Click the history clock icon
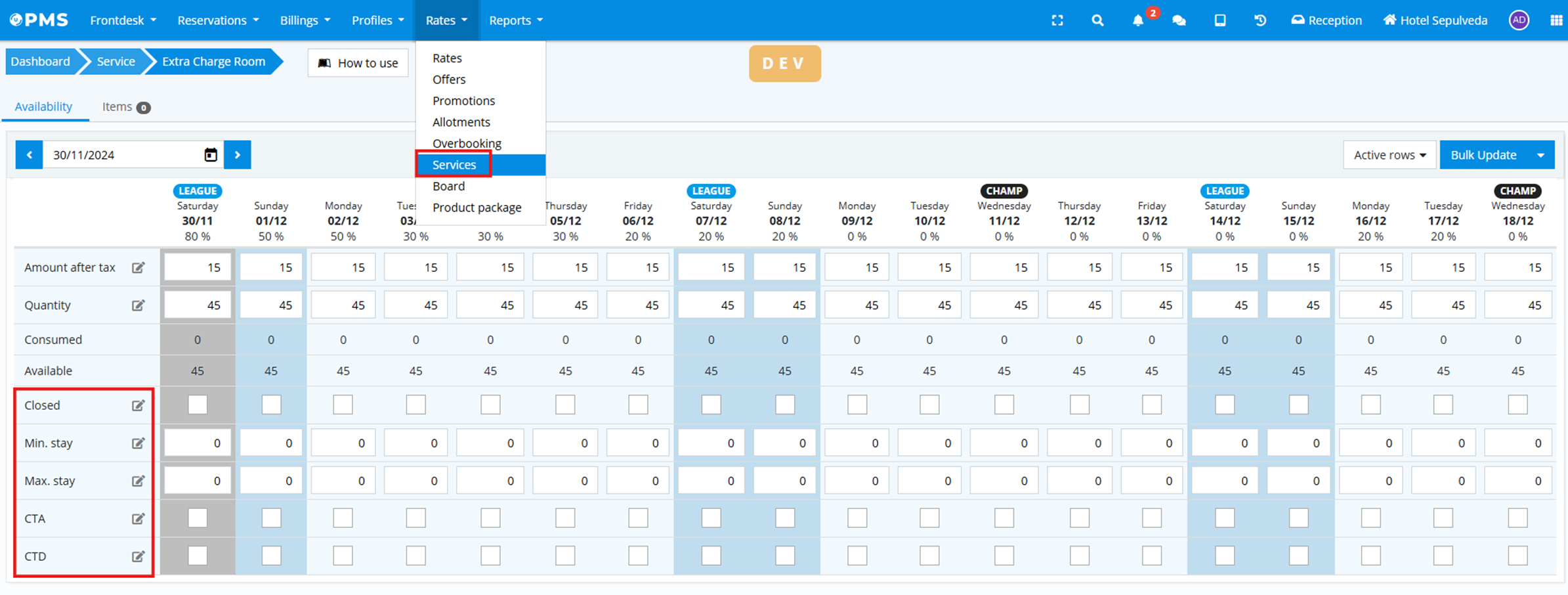1568x595 pixels. [x=1260, y=20]
